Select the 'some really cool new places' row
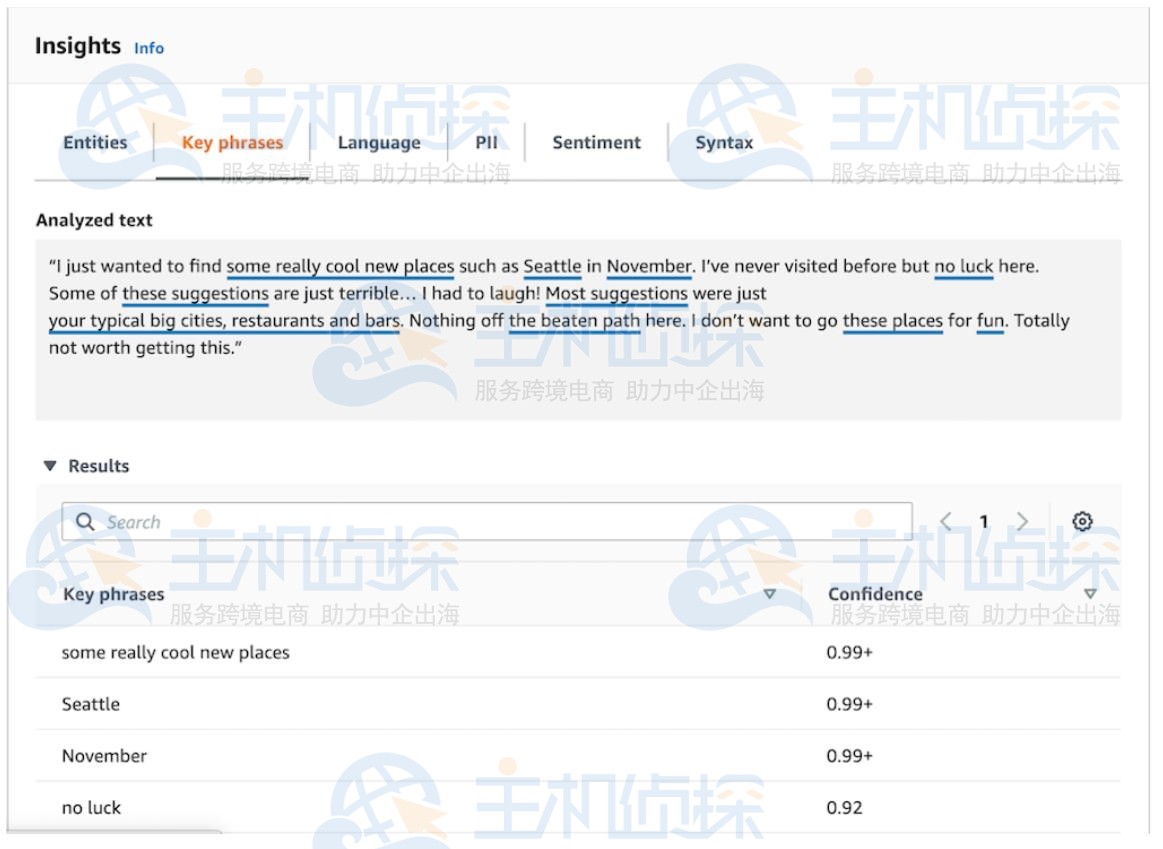Screen dimensions: 1163x849 tap(579, 653)
